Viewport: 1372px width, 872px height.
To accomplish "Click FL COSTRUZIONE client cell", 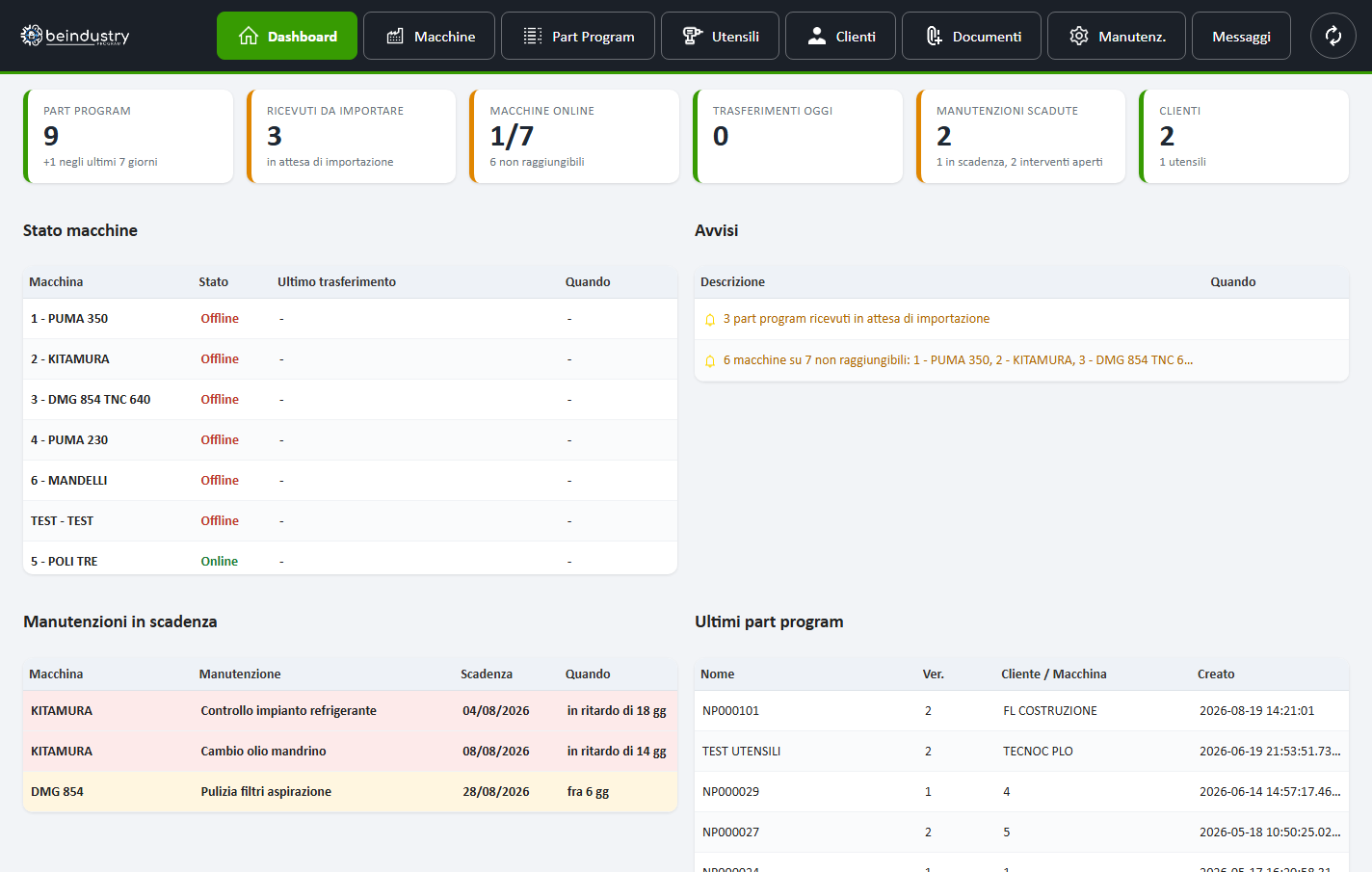I will click(1050, 710).
